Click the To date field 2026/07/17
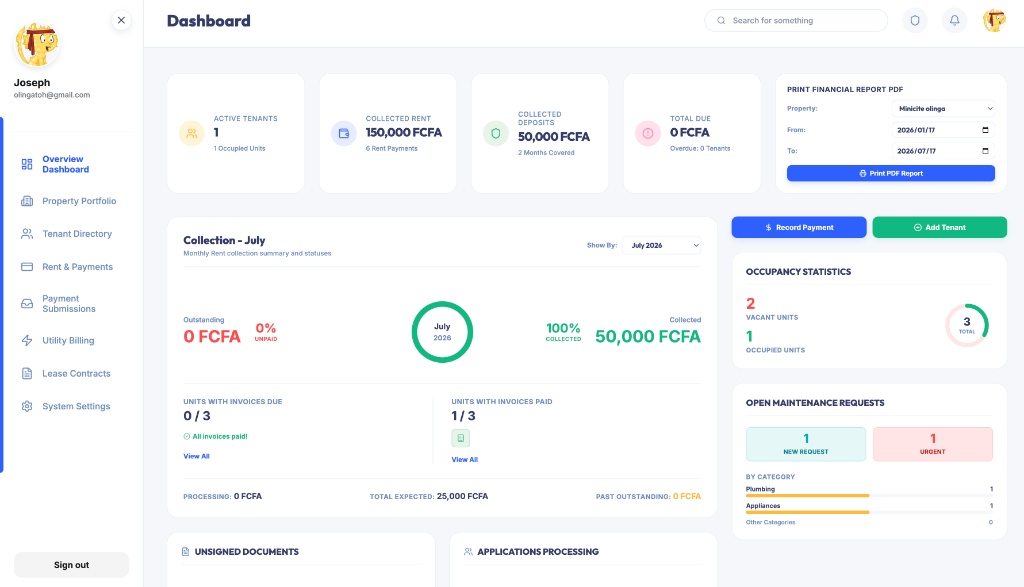This screenshot has height=587, width=1024. [943, 151]
